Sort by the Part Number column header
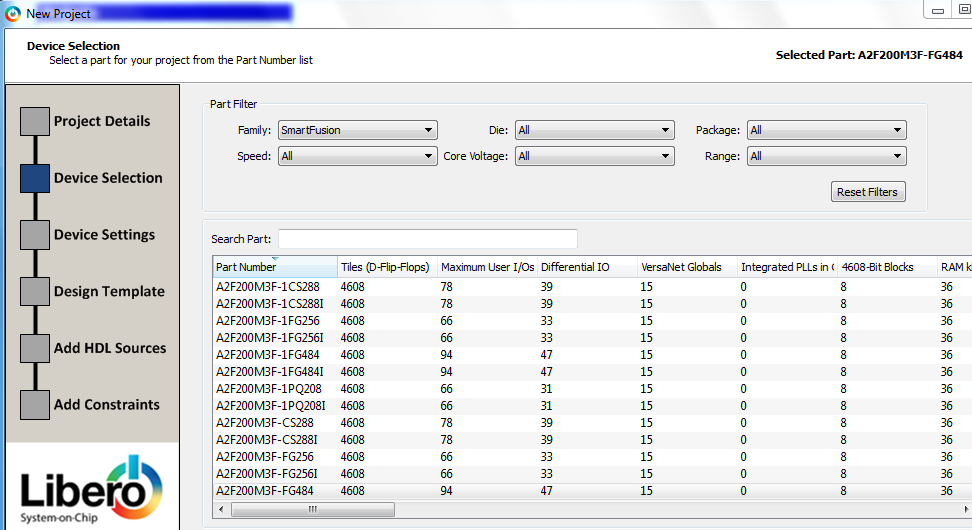 tap(274, 267)
